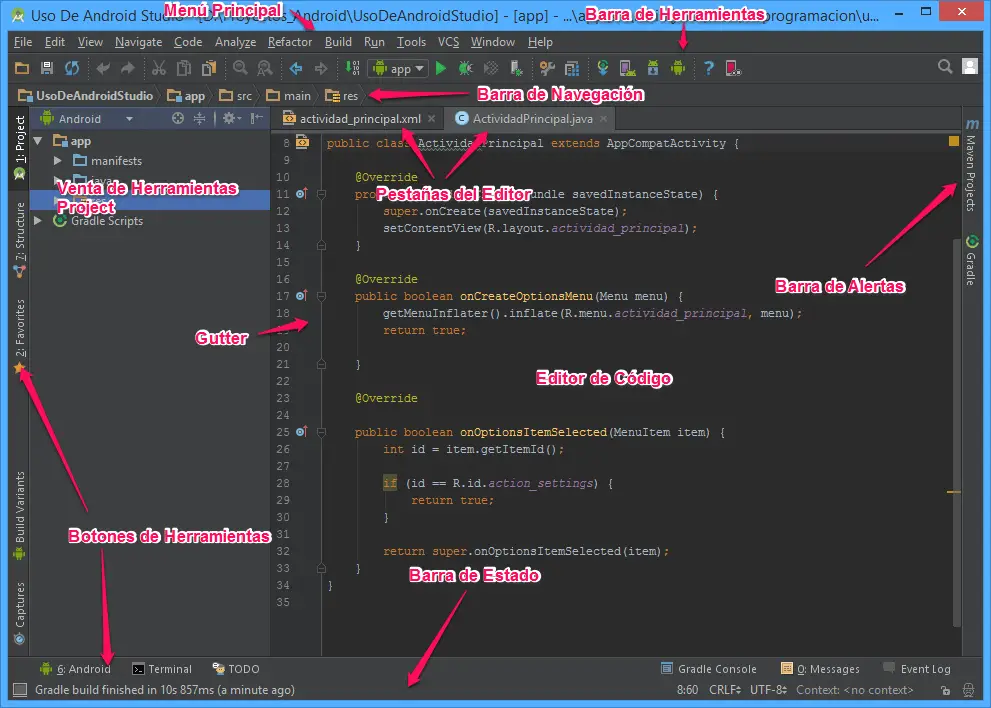Toggle read-only lock icon in status bar
The width and height of the screenshot is (991, 708).
[945, 690]
